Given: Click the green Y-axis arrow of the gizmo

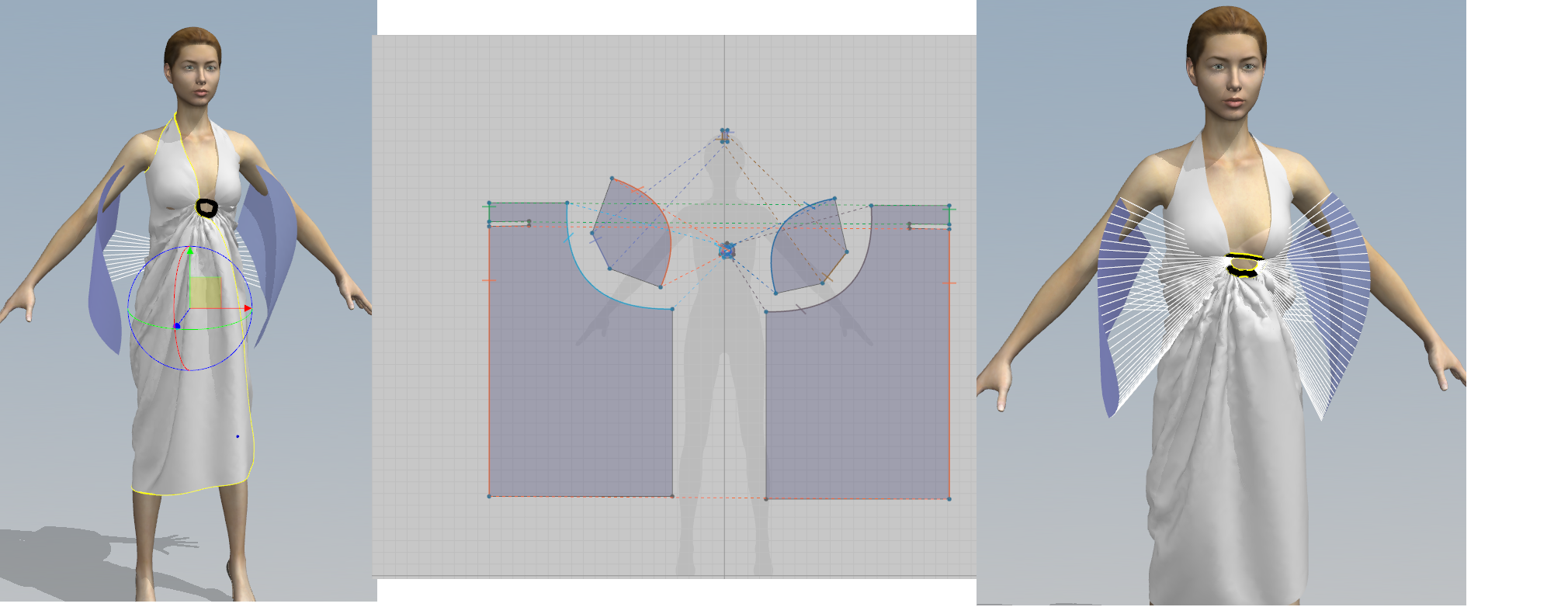Looking at the screenshot, I should click(191, 251).
